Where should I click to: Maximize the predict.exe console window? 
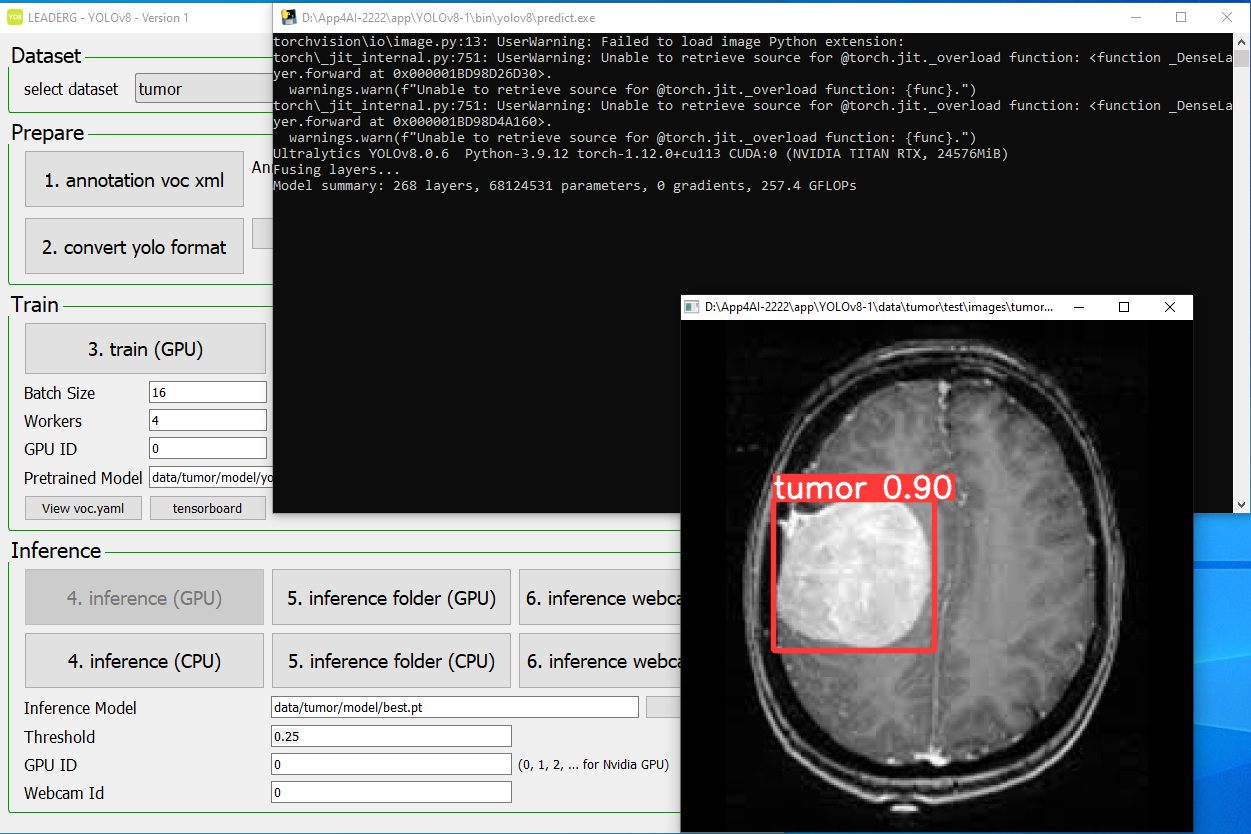coord(1181,17)
